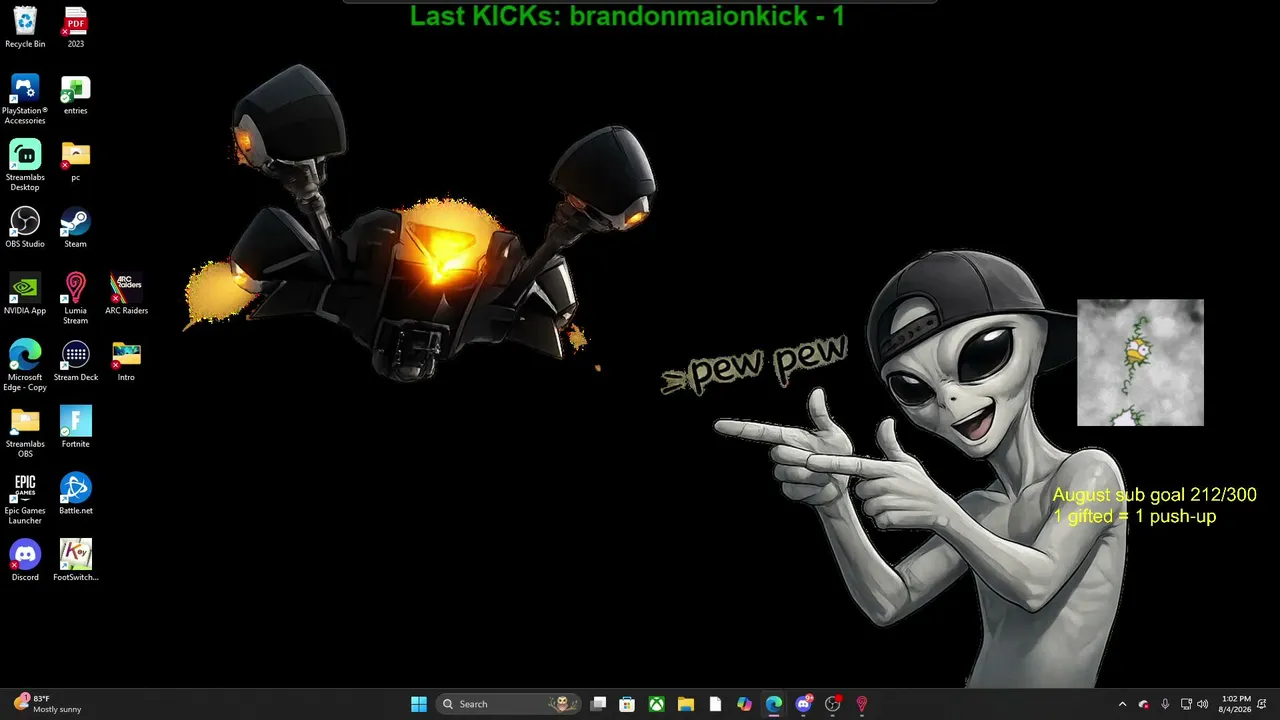Open the volume control in the system tray

(1203, 704)
